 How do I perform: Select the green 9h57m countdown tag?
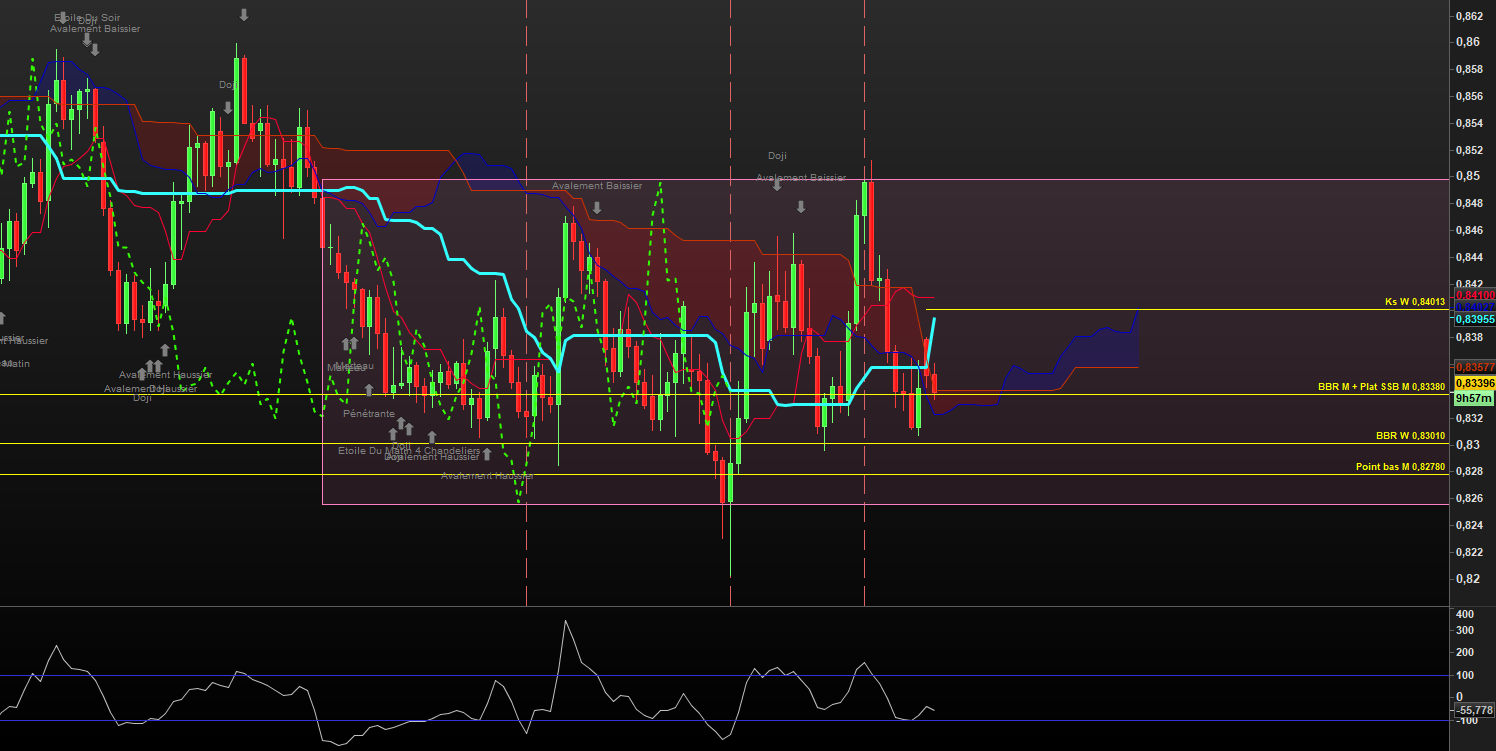click(1473, 398)
